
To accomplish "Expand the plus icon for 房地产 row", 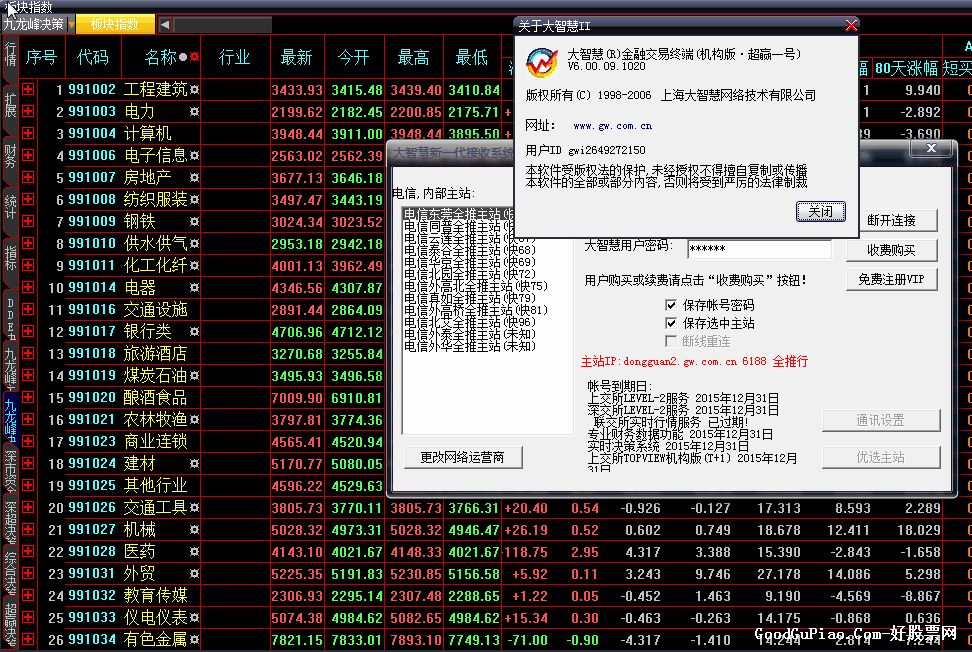I will coord(28,177).
